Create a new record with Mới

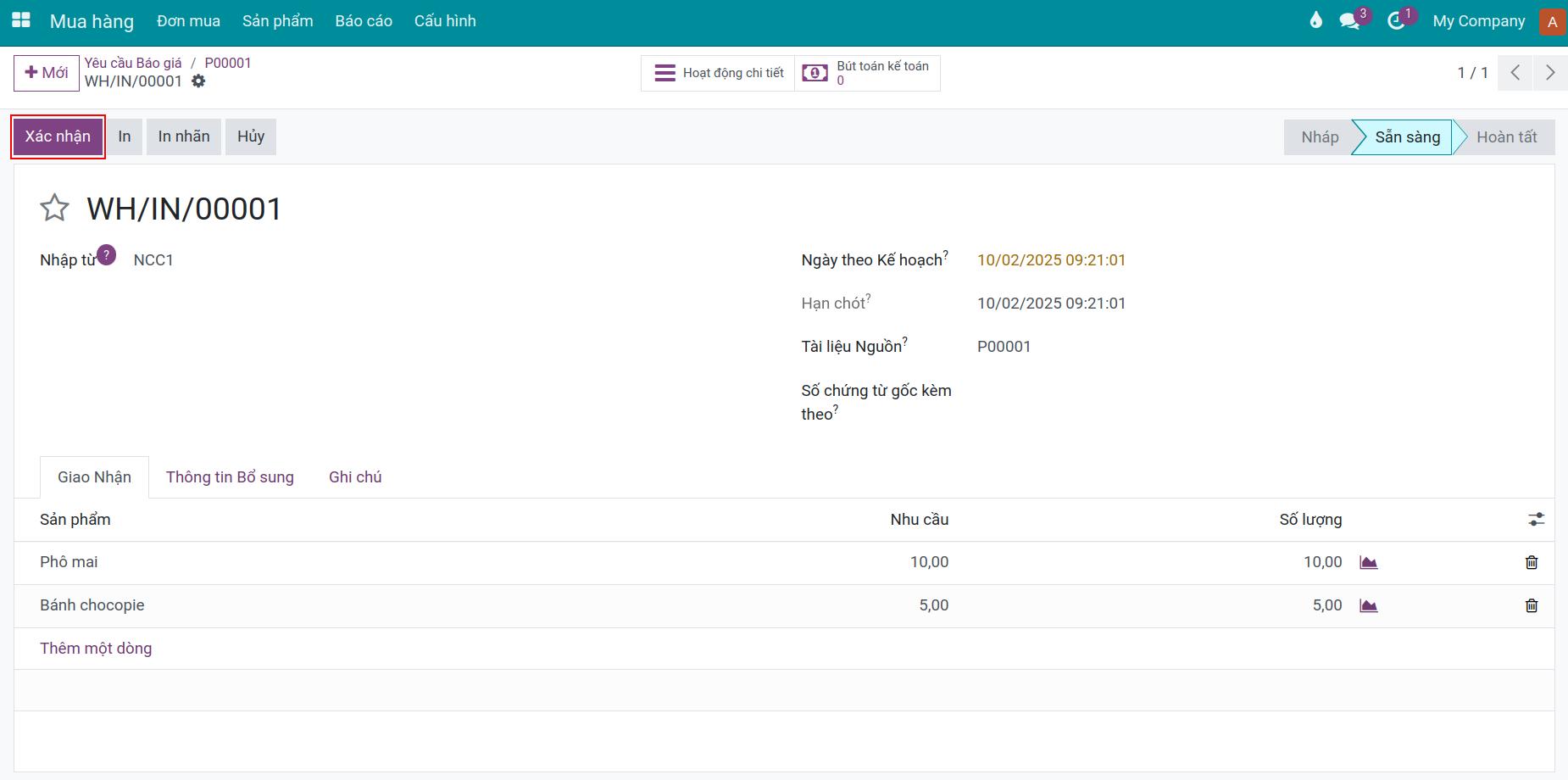click(x=47, y=73)
